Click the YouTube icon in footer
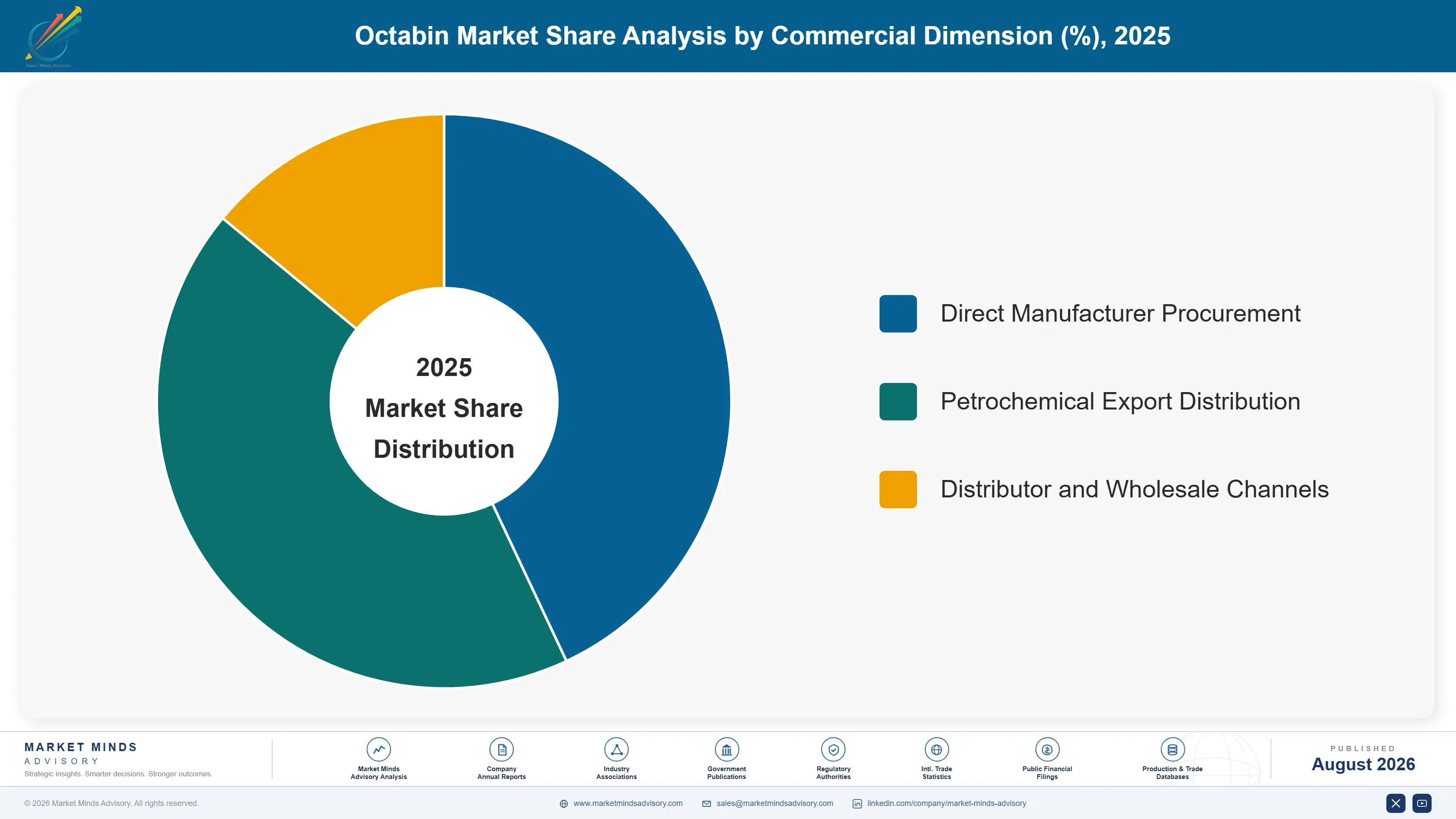 [1422, 803]
